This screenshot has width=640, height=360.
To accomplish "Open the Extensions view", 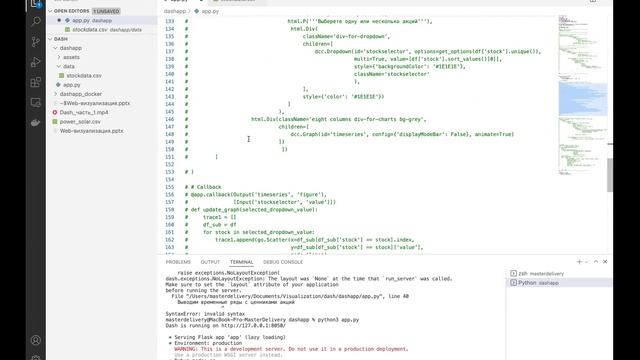I will coord(36,82).
